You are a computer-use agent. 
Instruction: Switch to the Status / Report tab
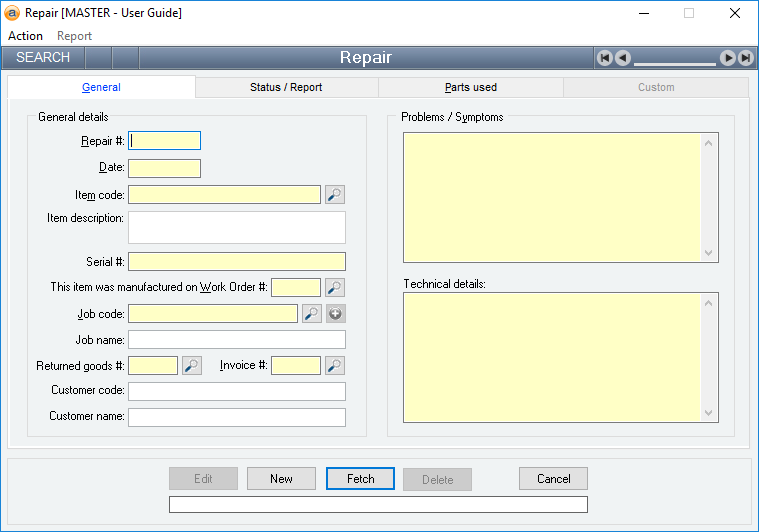coord(286,87)
